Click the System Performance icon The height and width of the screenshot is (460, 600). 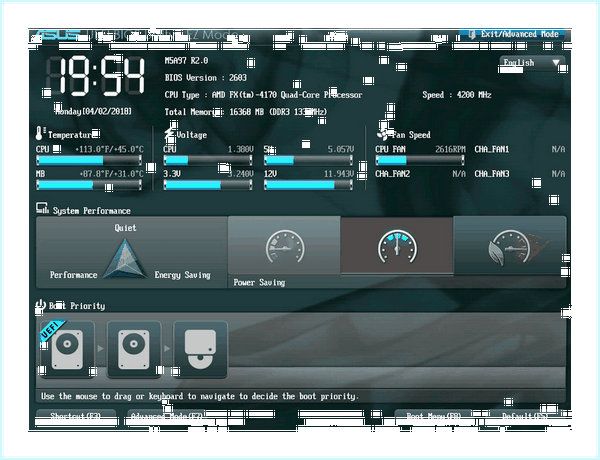(x=42, y=208)
